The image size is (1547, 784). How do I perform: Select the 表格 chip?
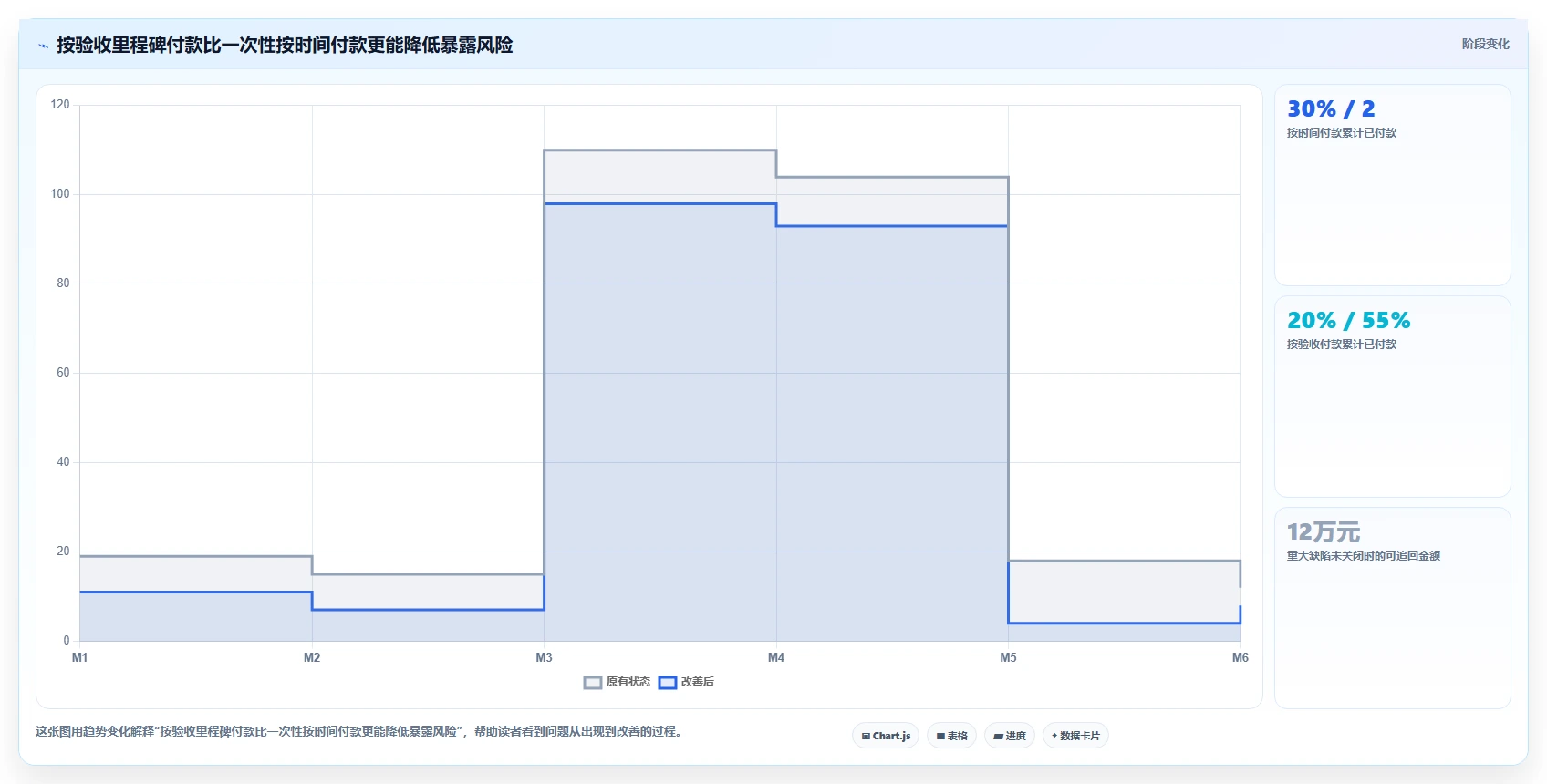(952, 736)
